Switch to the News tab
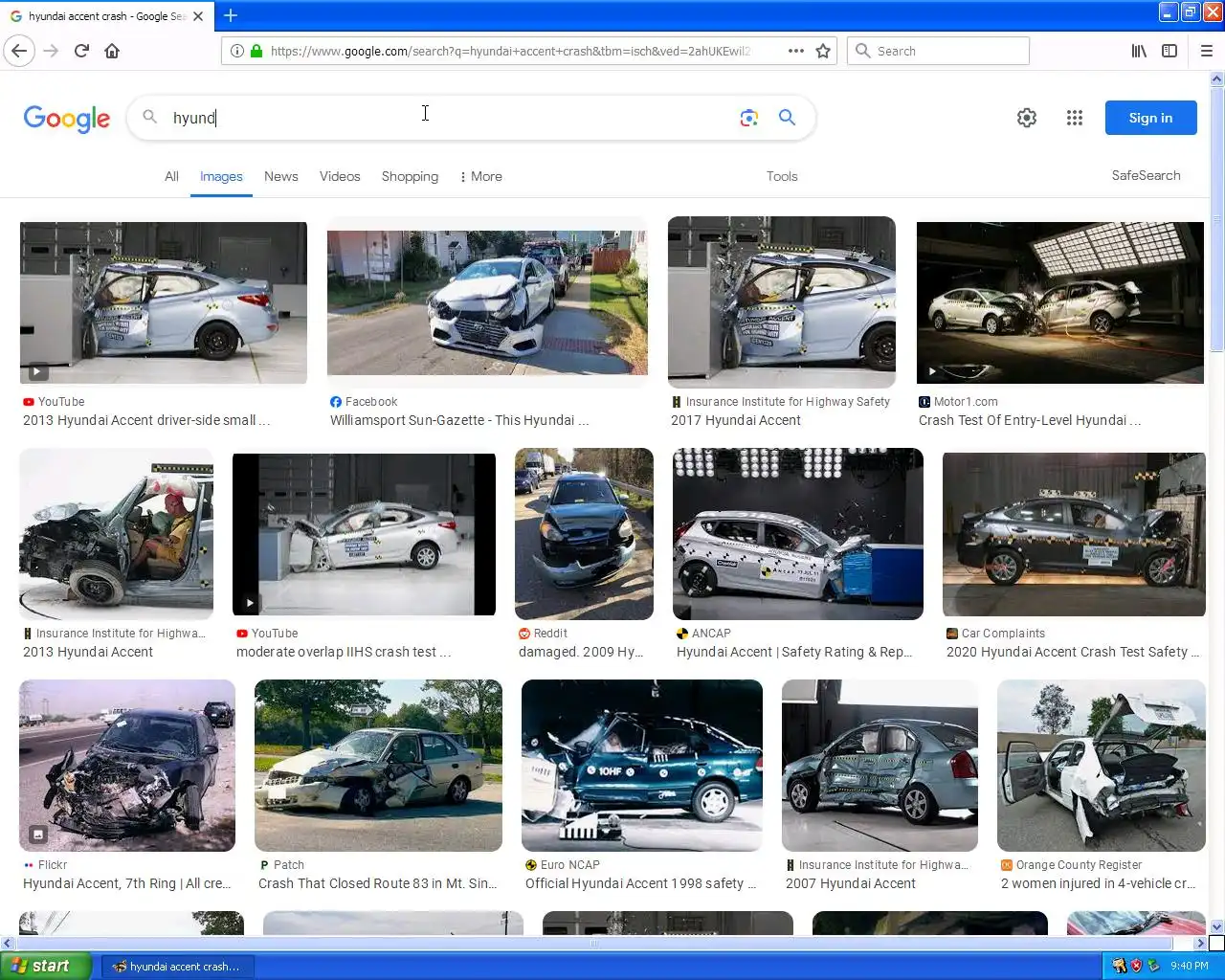 (x=281, y=176)
